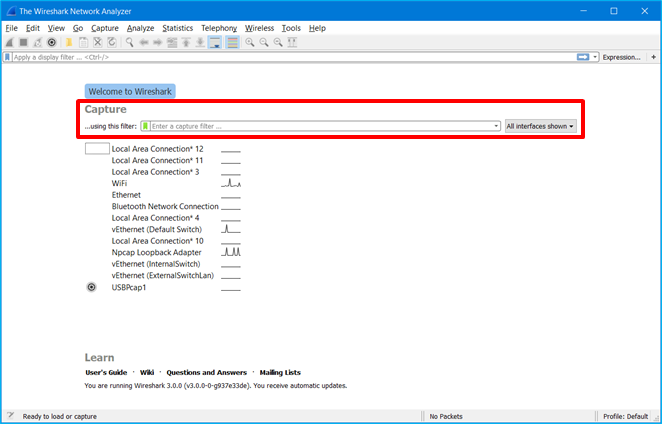The image size is (662, 424).
Task: Open capture filter green bookmark icon
Action: 145,126
